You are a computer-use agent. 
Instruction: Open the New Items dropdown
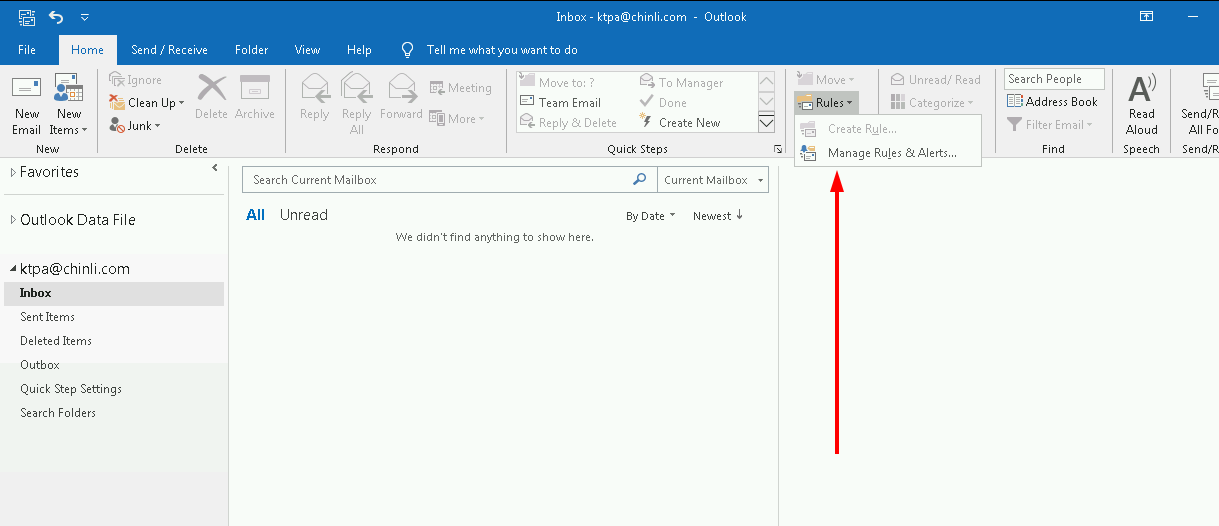point(68,104)
